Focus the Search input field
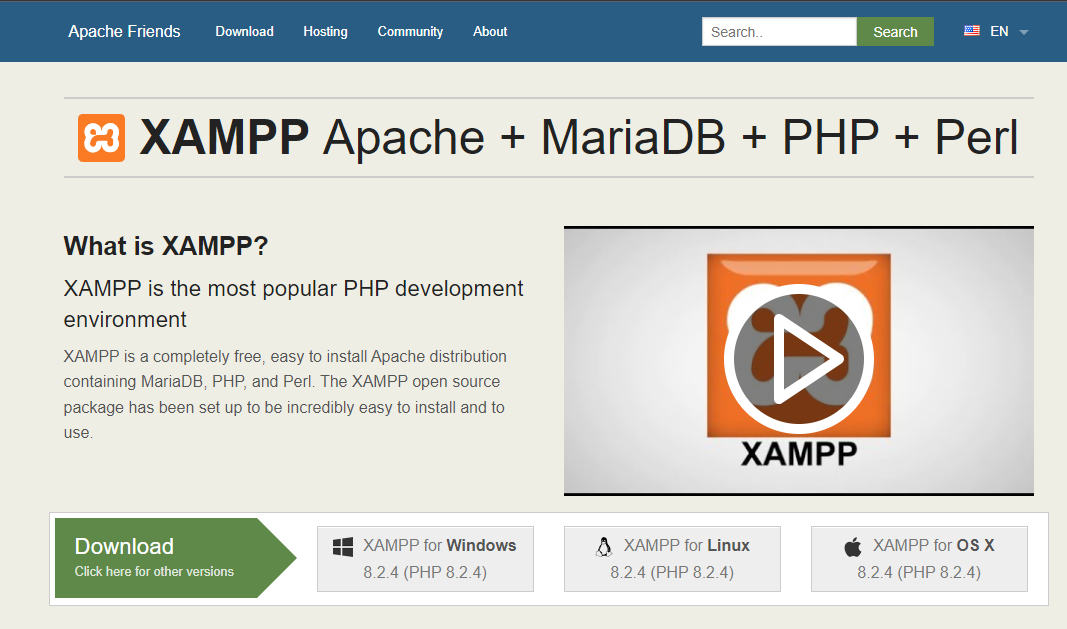The height and width of the screenshot is (629, 1067). point(779,31)
